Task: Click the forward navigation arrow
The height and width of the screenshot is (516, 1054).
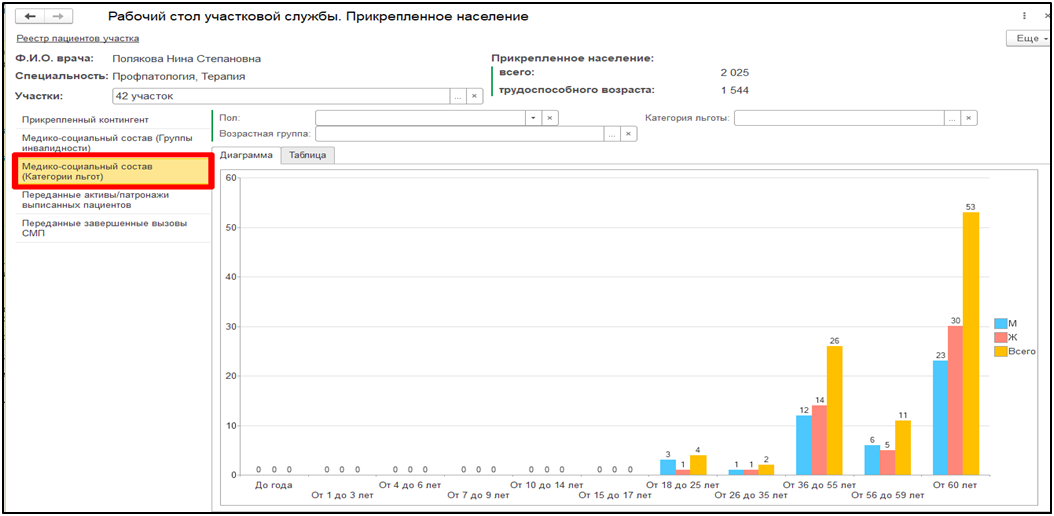Action: point(58,17)
